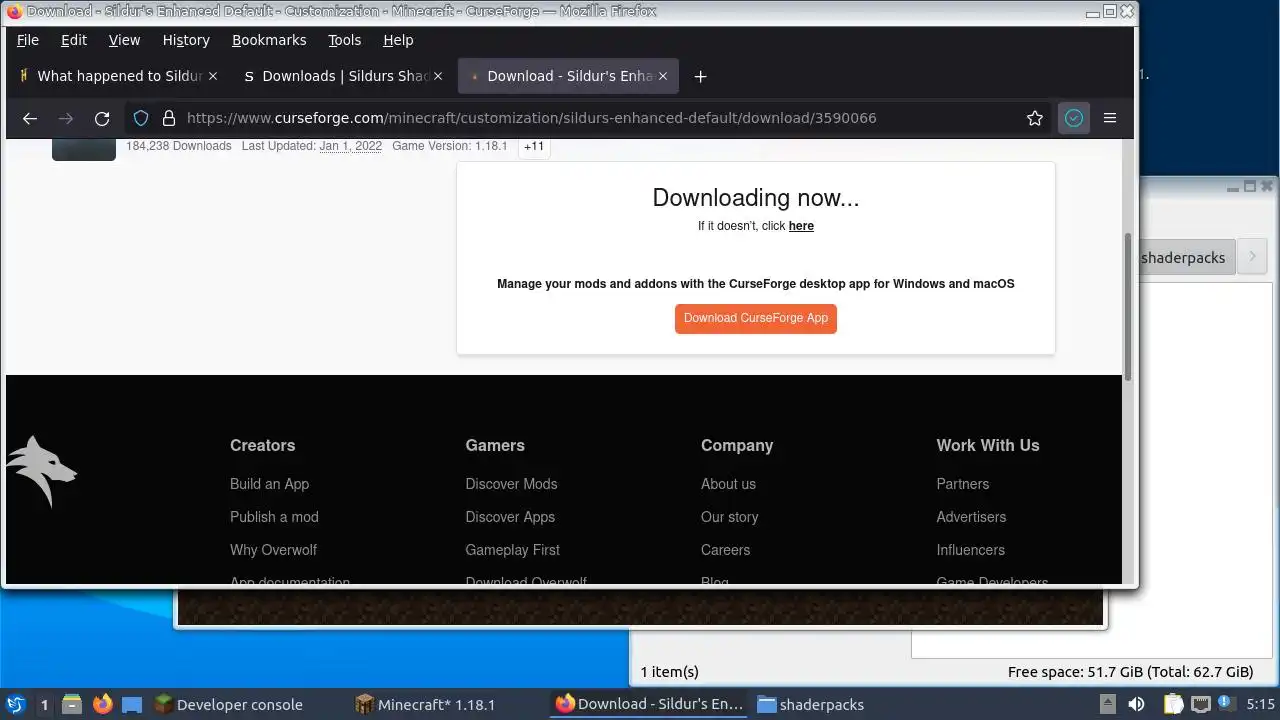Viewport: 1280px width, 720px height.
Task: Click the 'here' download link
Action: (801, 226)
